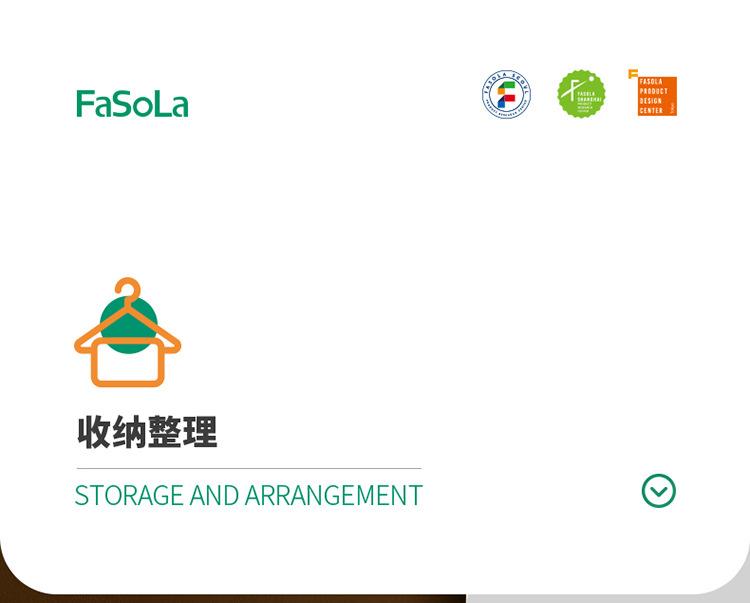Click the word STORAGE in green subtitle

129,495
